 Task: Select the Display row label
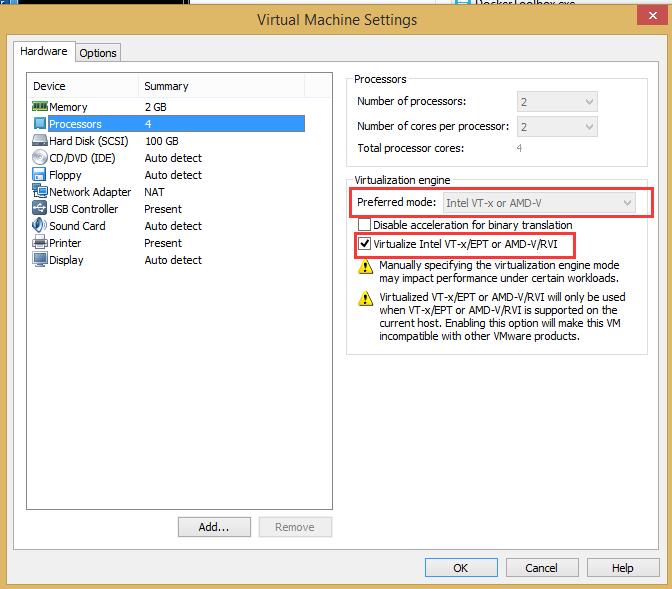coord(66,260)
